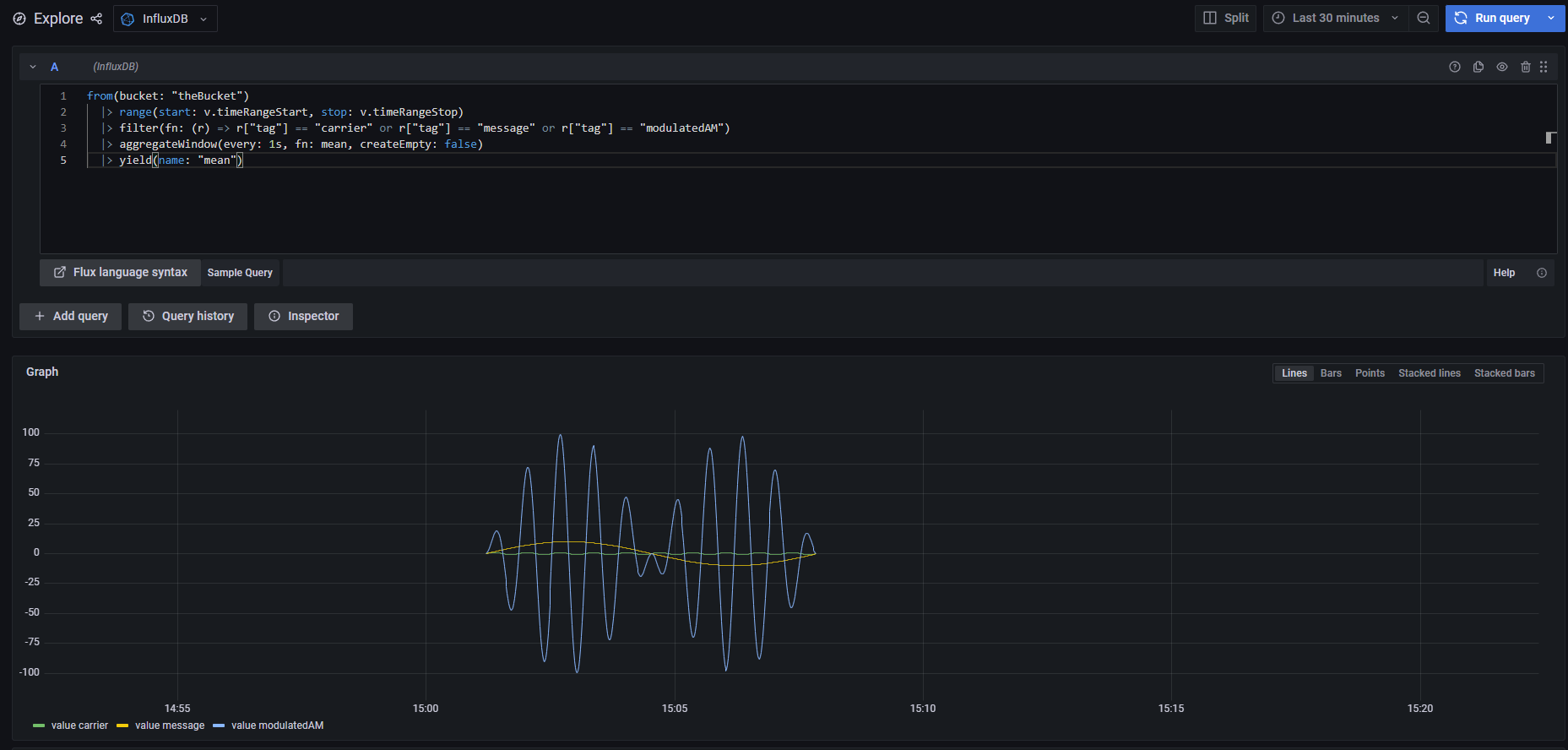Click the info icon beside Help
The width and height of the screenshot is (1568, 750).
tap(1541, 273)
